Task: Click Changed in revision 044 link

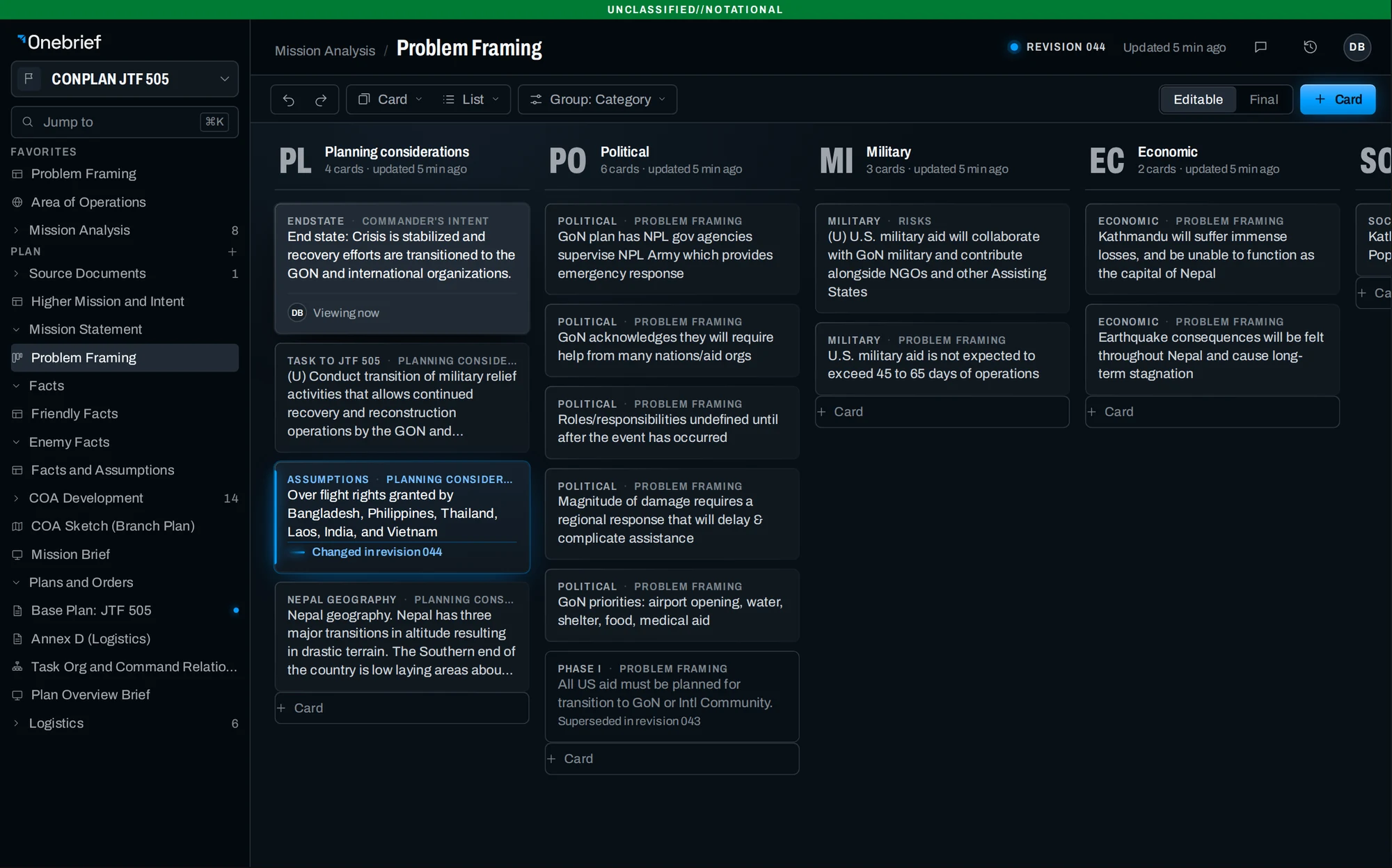Action: tap(377, 552)
